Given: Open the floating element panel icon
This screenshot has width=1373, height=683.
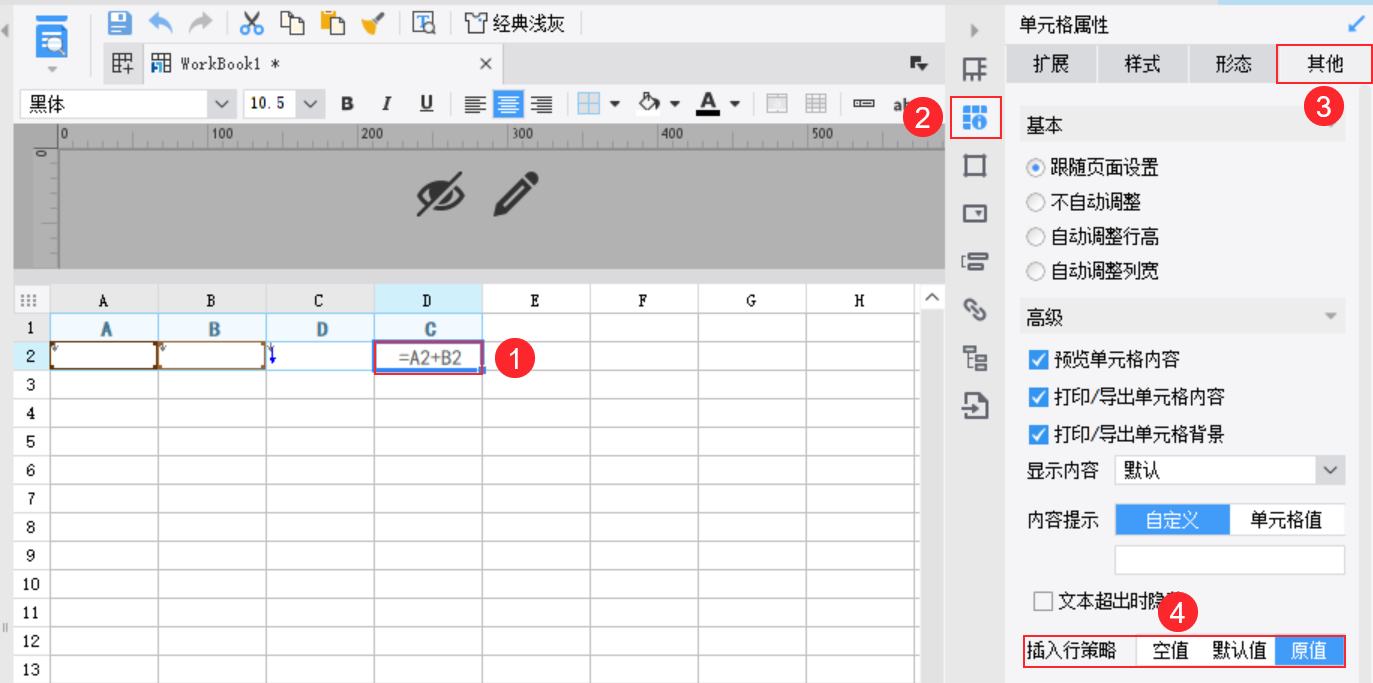Looking at the screenshot, I should 975,166.
